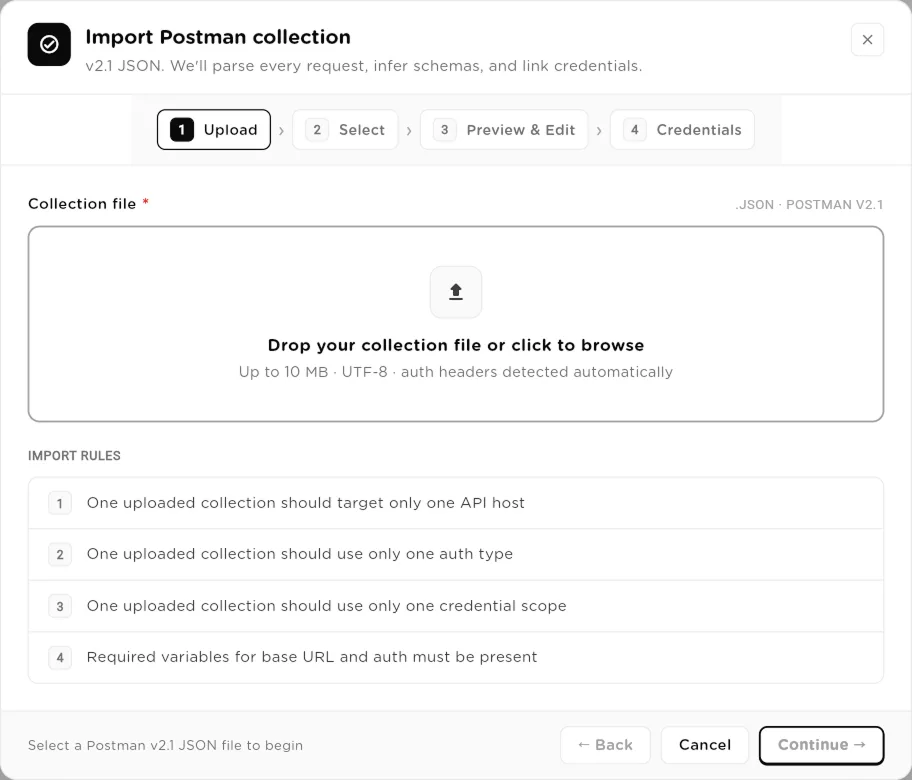The width and height of the screenshot is (912, 780).
Task: Click 'Drop your collection file or click to browse'
Action: pyautogui.click(x=456, y=345)
